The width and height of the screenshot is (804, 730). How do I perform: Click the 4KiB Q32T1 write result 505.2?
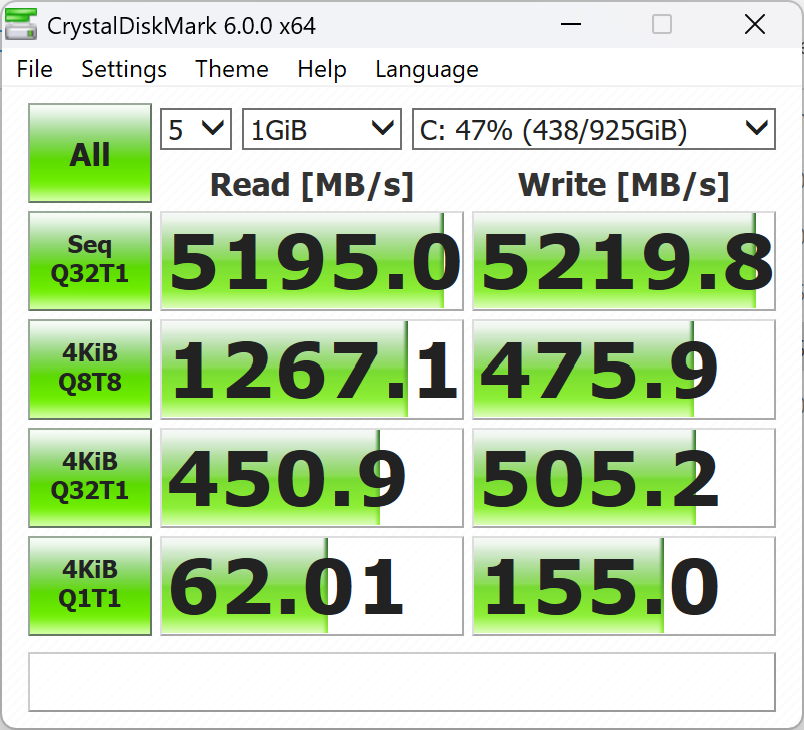[x=624, y=477]
